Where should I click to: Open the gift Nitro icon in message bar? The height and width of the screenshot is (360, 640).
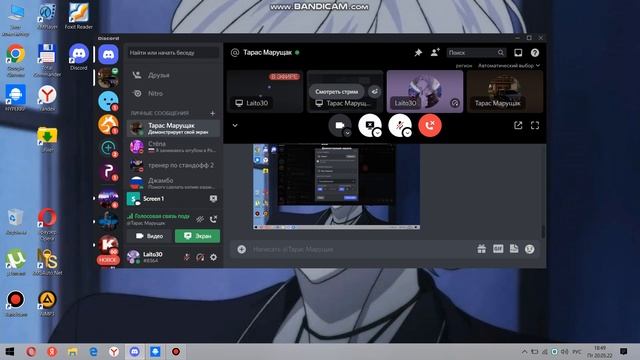tap(482, 249)
